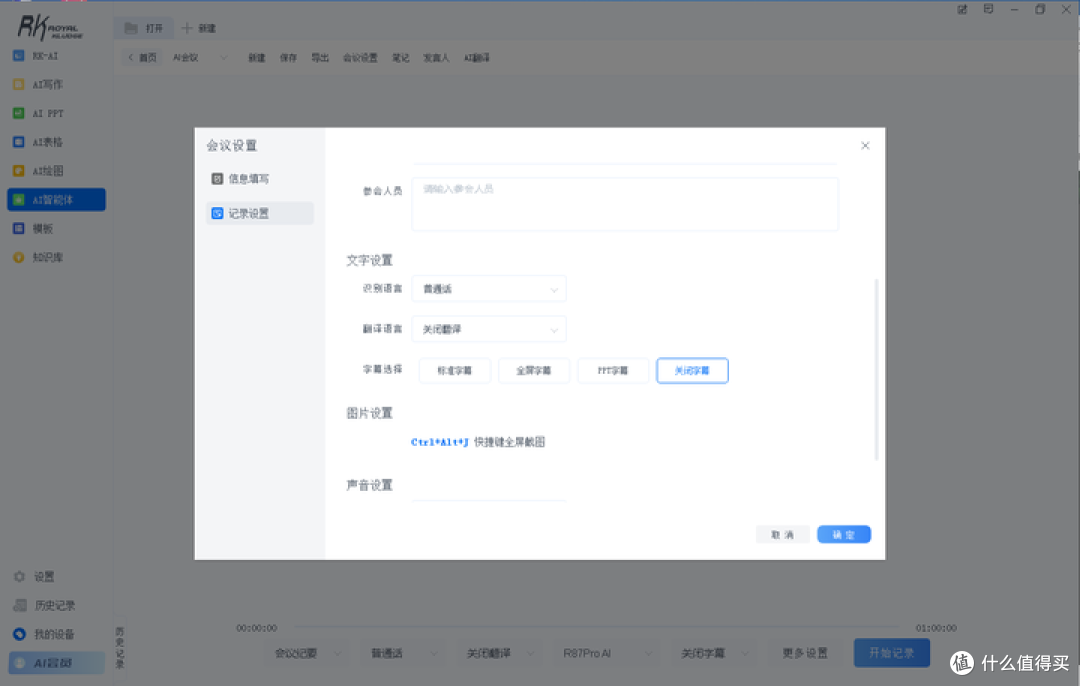Click the dialog vertical scrollbar

coord(876,369)
